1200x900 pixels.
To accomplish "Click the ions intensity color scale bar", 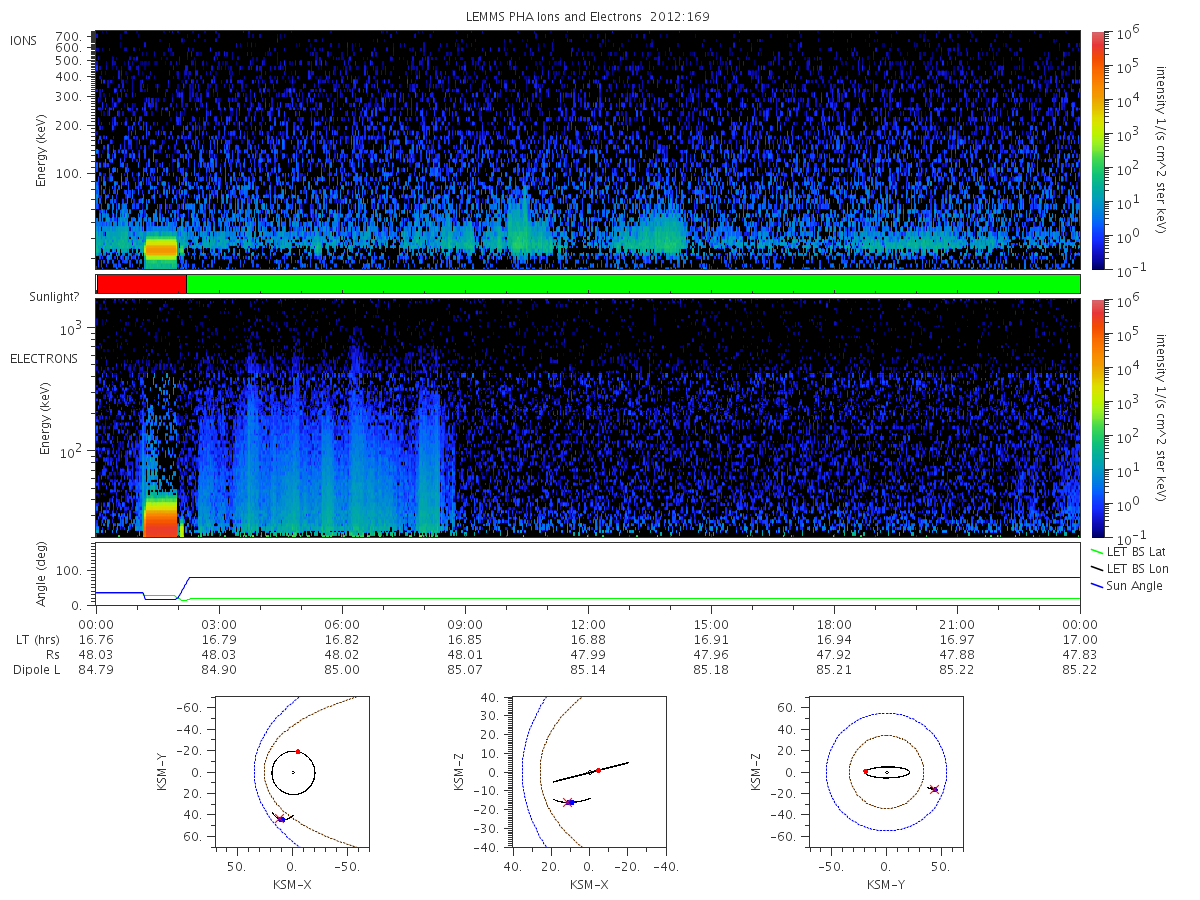I will point(1098,150).
